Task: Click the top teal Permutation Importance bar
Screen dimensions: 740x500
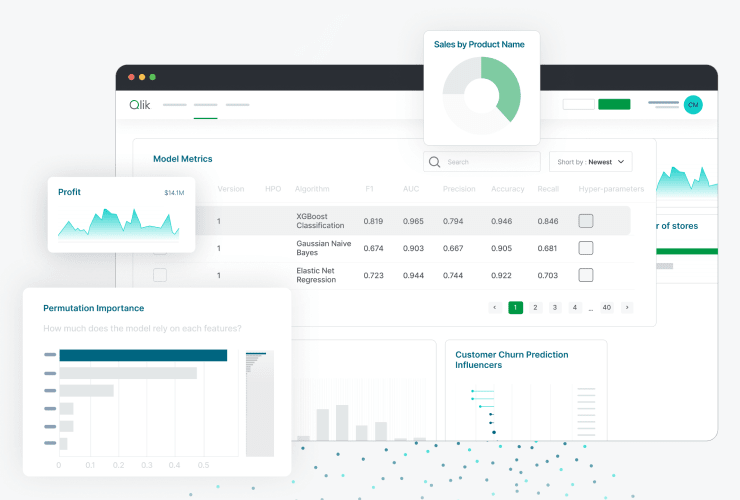Action: [x=143, y=355]
